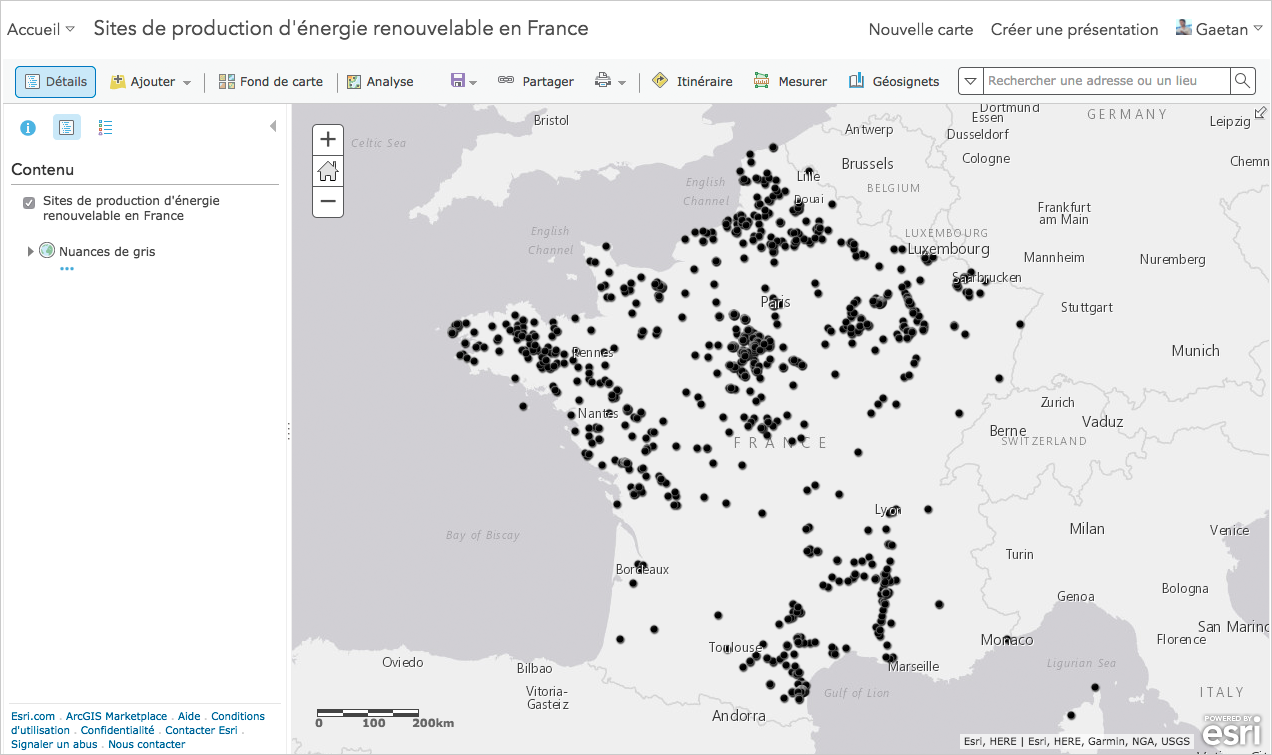This screenshot has height=755, width=1272.
Task: Show the About info panel icon
Action: 28,127
